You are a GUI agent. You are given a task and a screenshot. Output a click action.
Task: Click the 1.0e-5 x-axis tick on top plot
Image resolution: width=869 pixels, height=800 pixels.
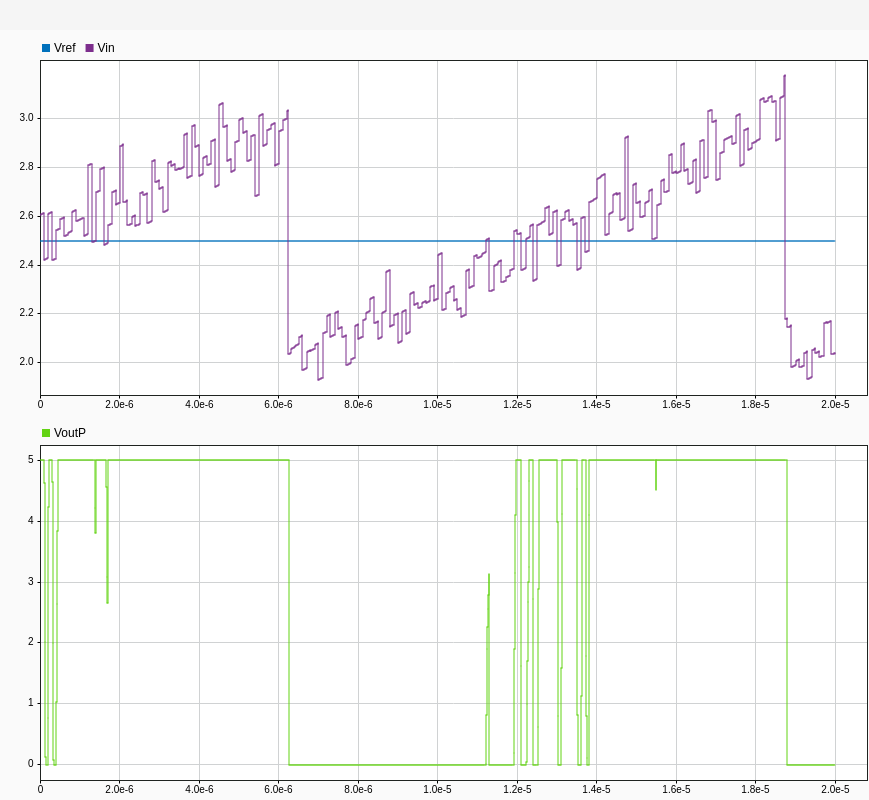437,404
